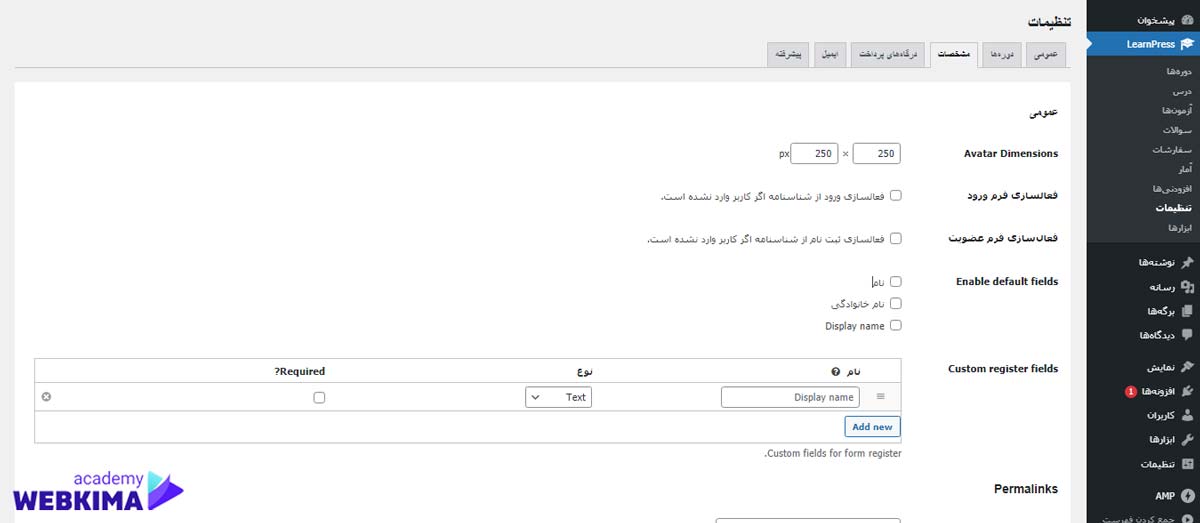Screen dimensions: 1200x523
Task: Click the avatar height field next to px
Action: click(x=814, y=154)
